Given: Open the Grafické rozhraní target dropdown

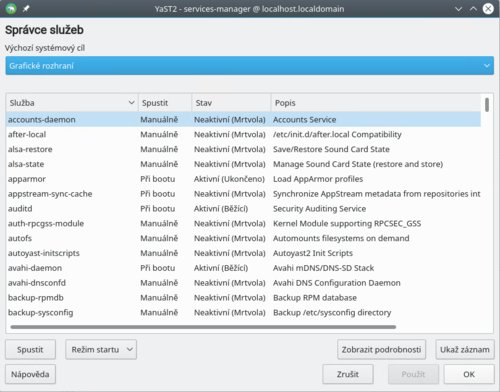Looking at the screenshot, I should (x=250, y=66).
